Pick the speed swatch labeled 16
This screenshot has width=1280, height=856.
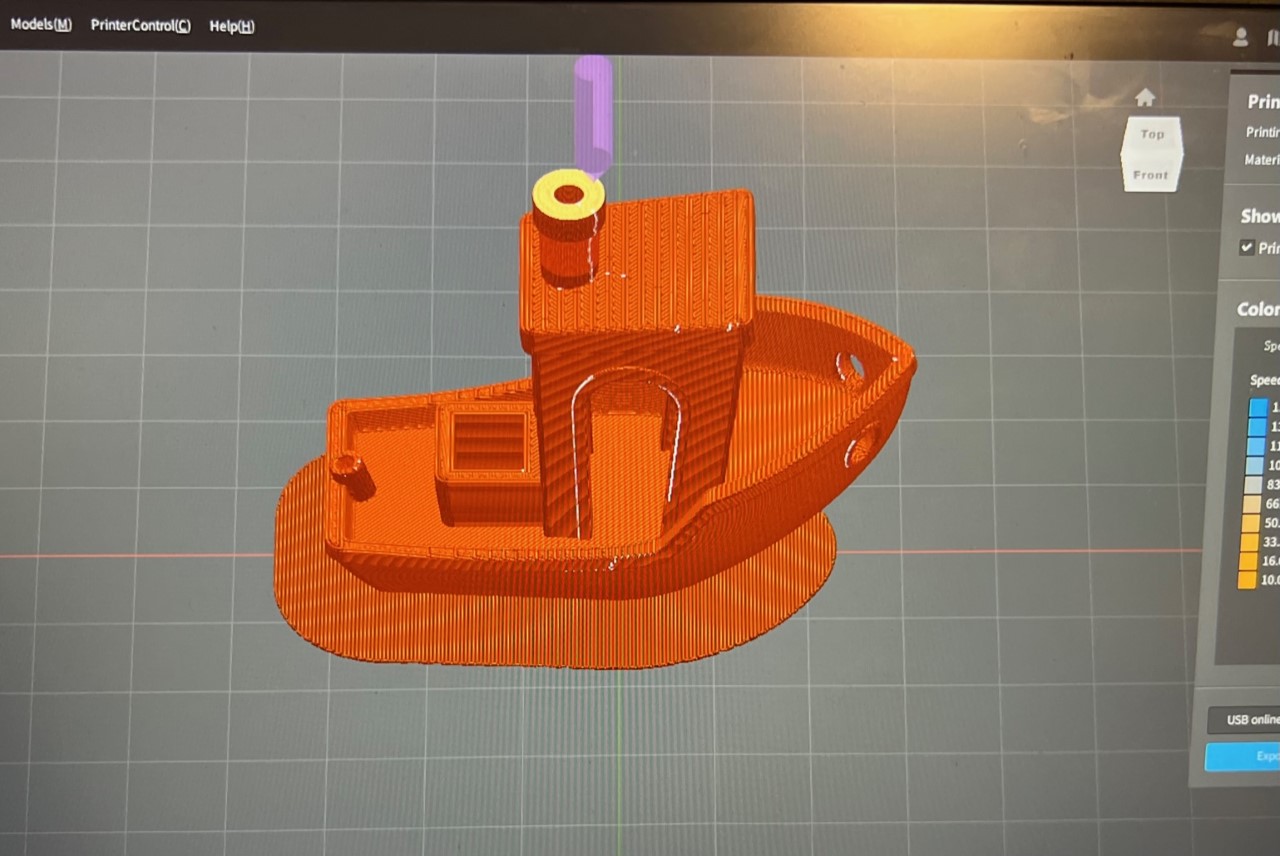pos(1248,561)
